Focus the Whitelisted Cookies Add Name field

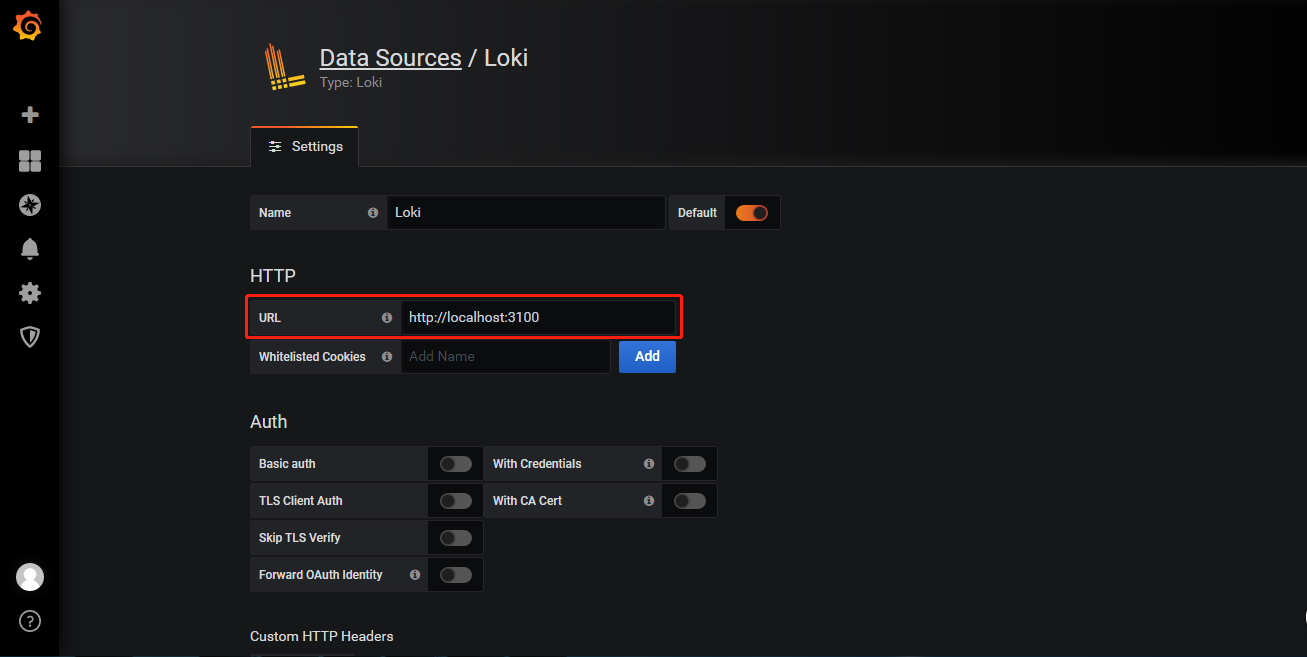(505, 357)
